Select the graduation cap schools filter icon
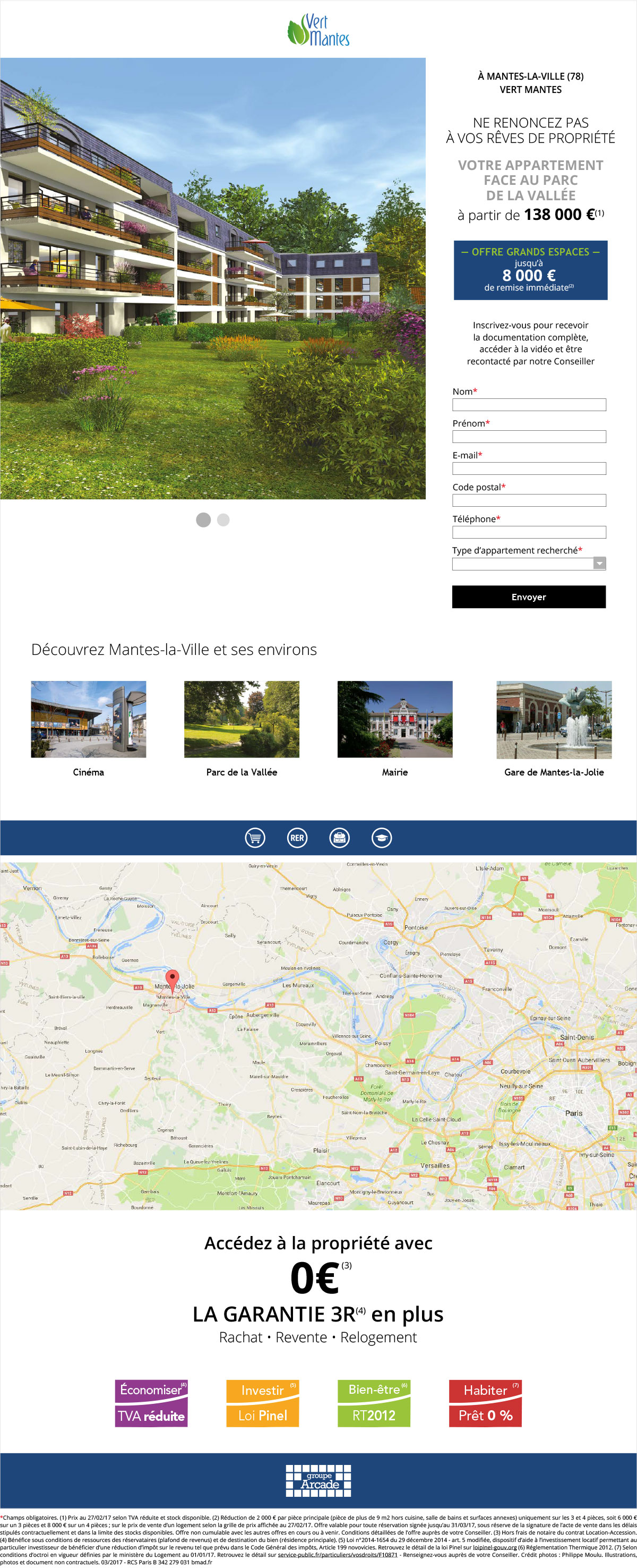Image resolution: width=637 pixels, height=1568 pixels. pos(382,838)
